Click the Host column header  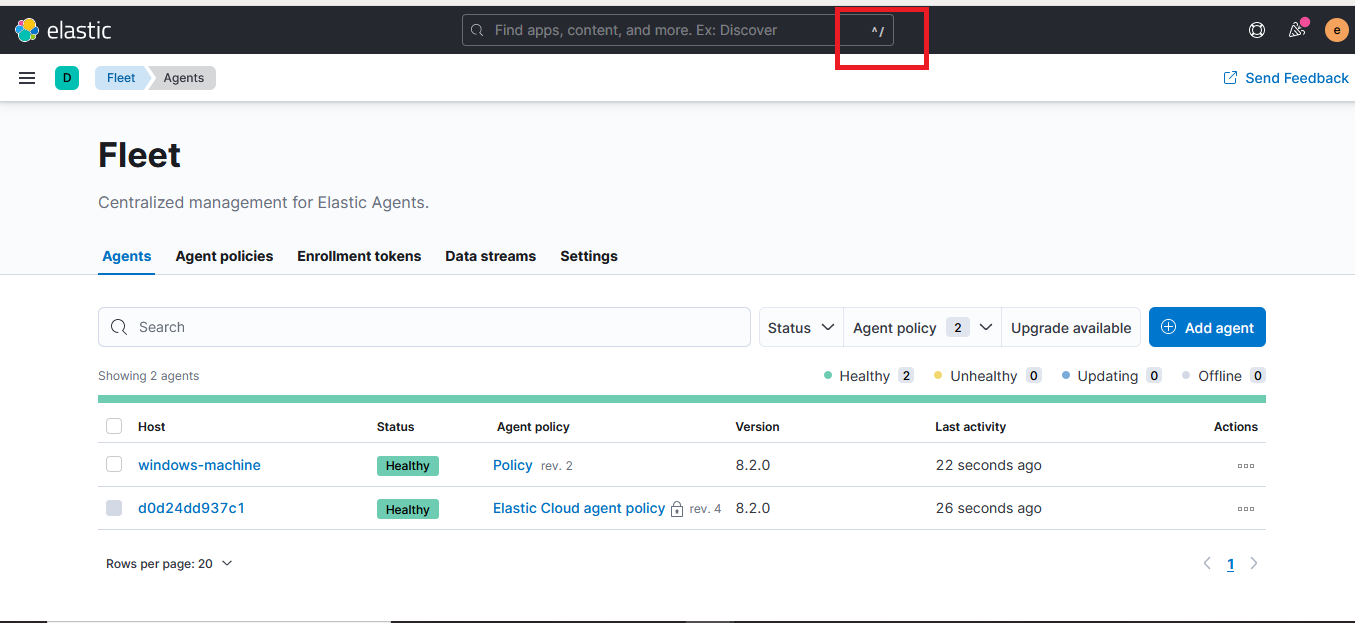(152, 426)
